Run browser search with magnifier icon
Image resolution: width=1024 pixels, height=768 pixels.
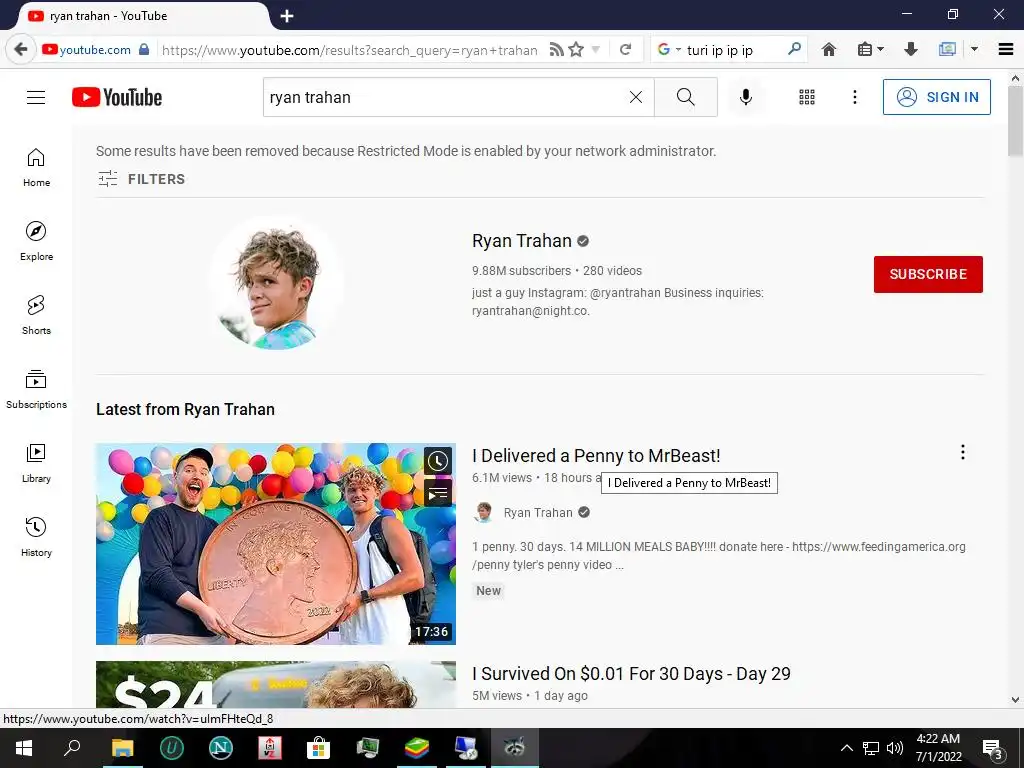point(794,50)
